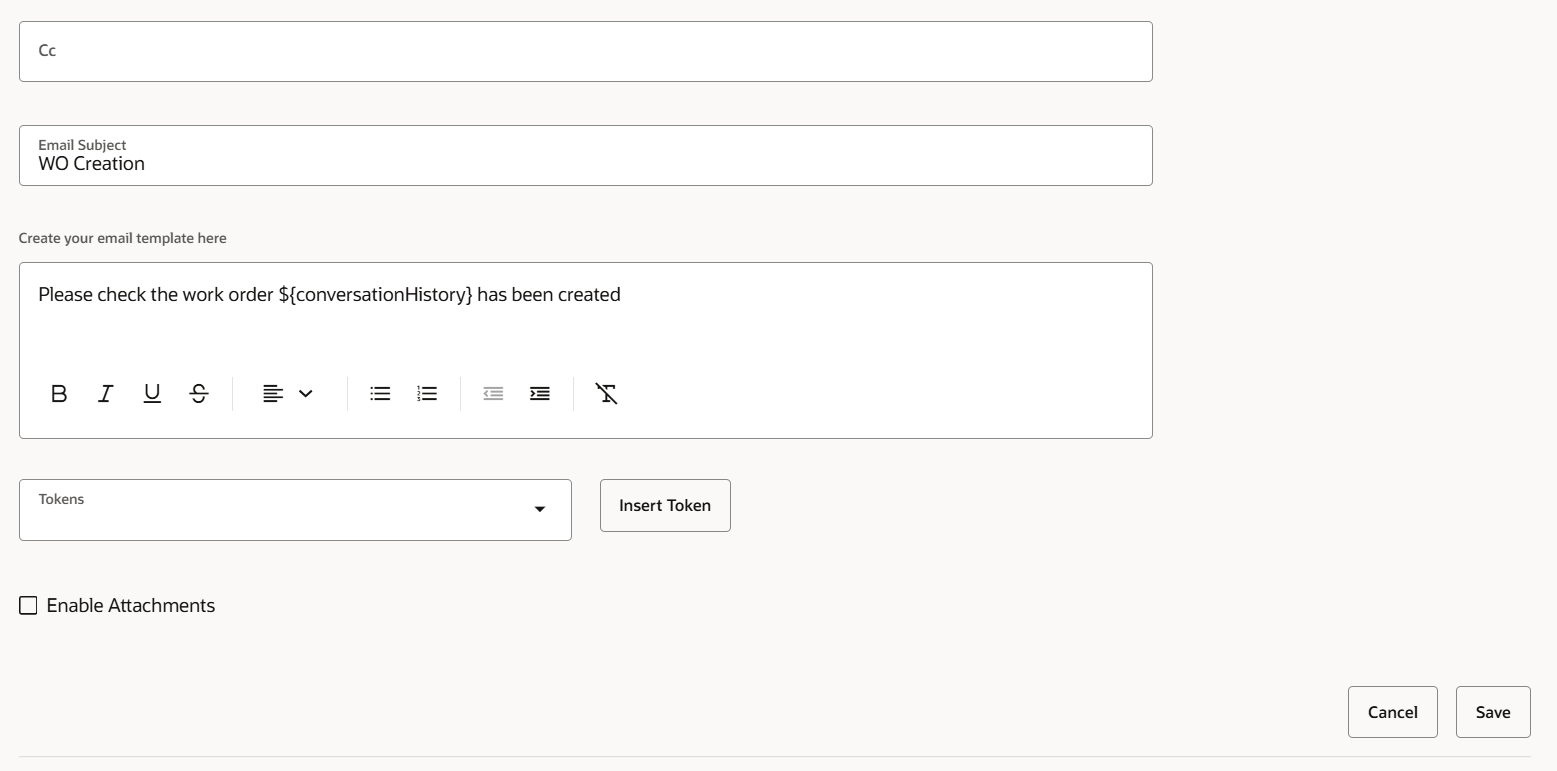Viewport: 1557px width, 771px height.
Task: Apply strikethrough formatting
Action: 199,394
